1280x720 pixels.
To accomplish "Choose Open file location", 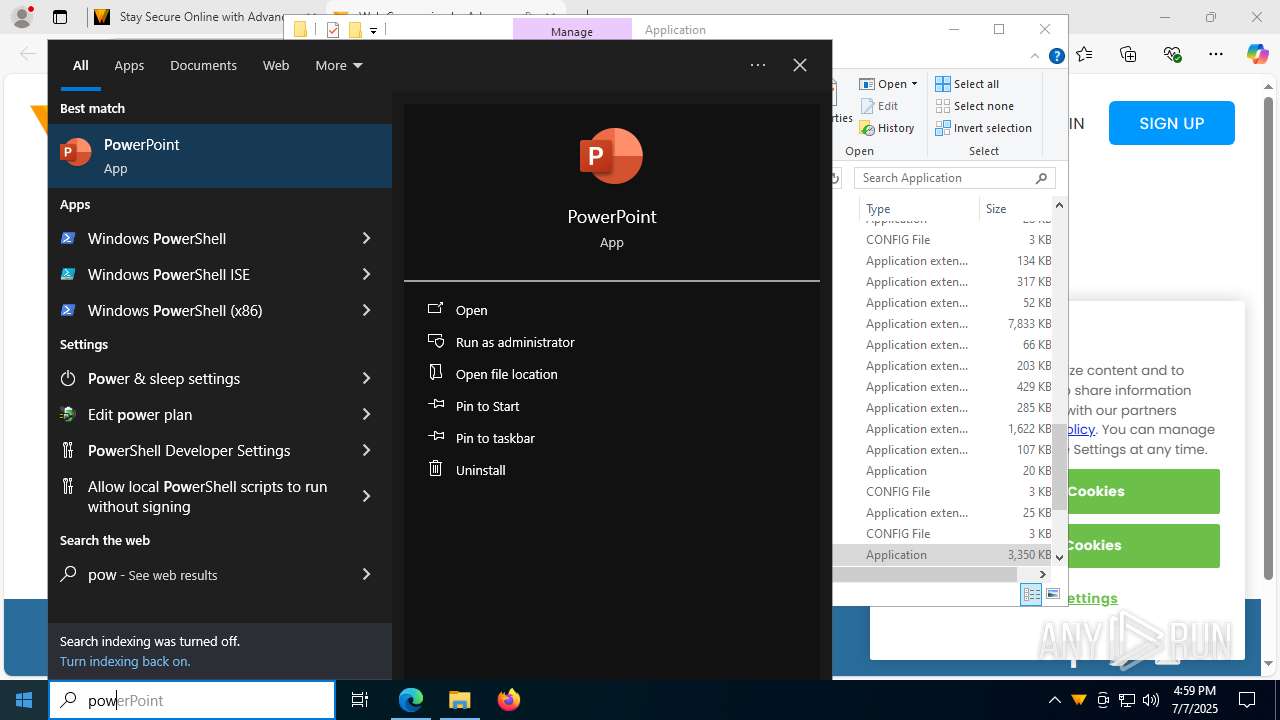I will click(506, 374).
